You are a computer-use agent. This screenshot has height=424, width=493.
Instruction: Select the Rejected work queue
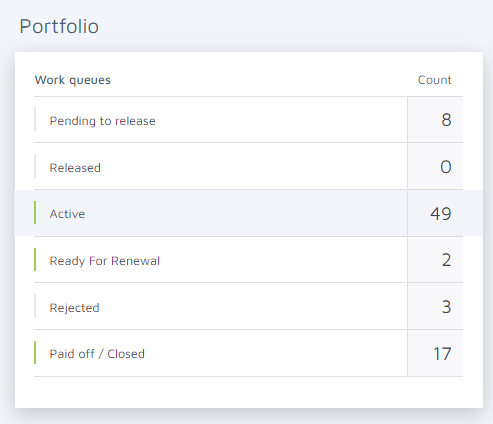coord(248,306)
